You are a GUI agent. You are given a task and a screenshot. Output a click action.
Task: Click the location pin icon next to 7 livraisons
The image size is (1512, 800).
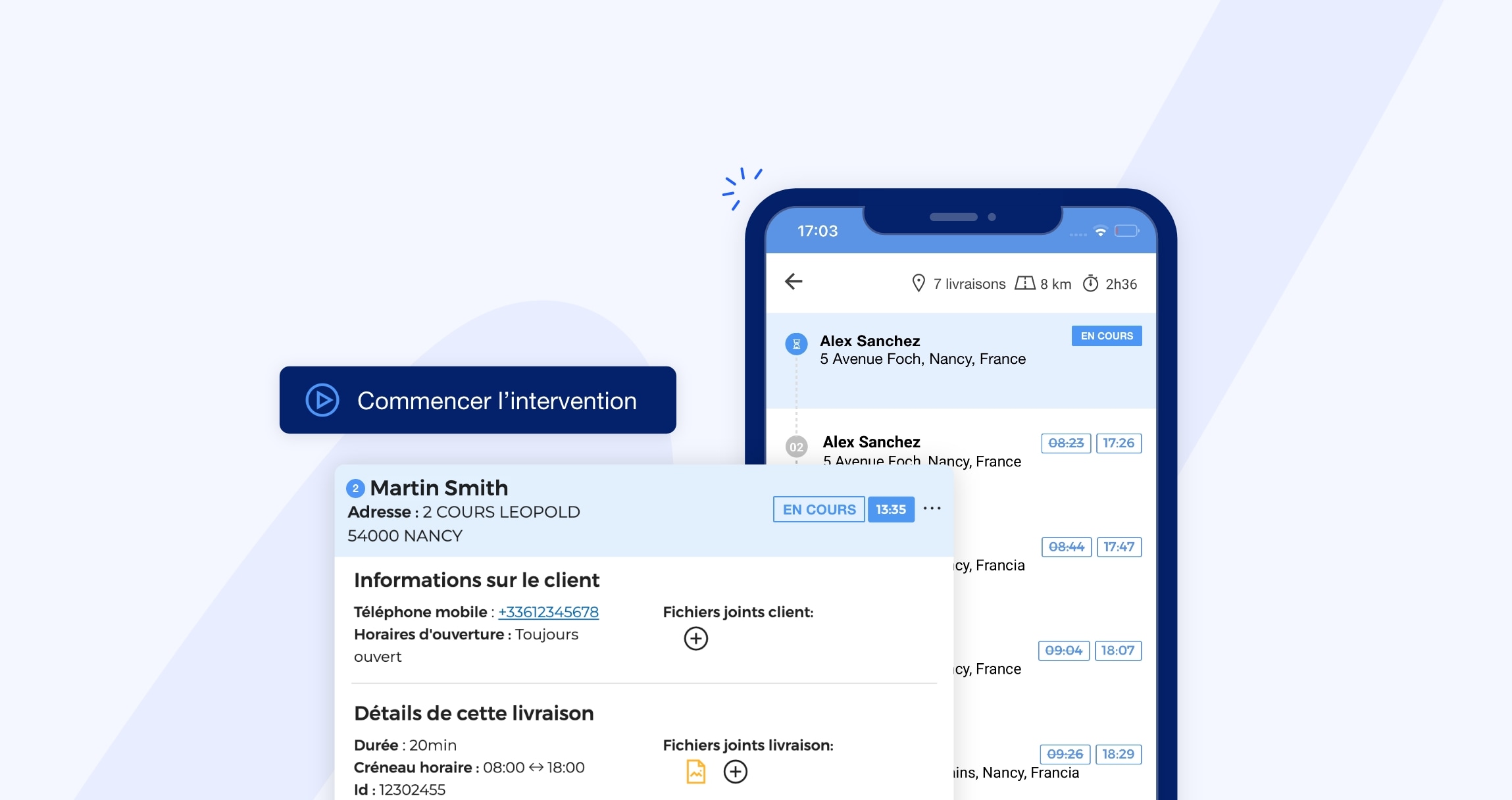click(x=919, y=284)
